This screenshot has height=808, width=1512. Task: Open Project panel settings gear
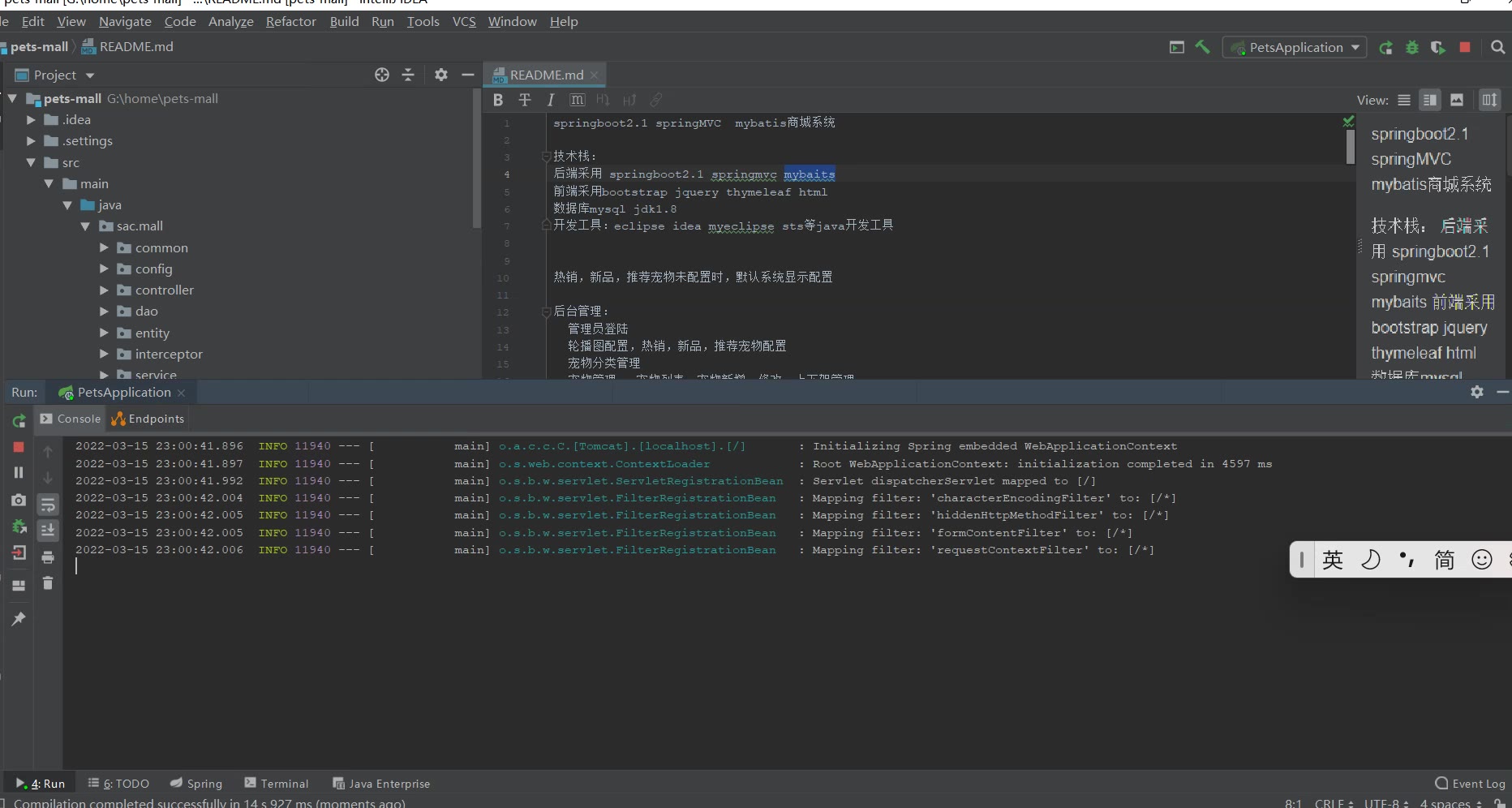click(x=441, y=75)
